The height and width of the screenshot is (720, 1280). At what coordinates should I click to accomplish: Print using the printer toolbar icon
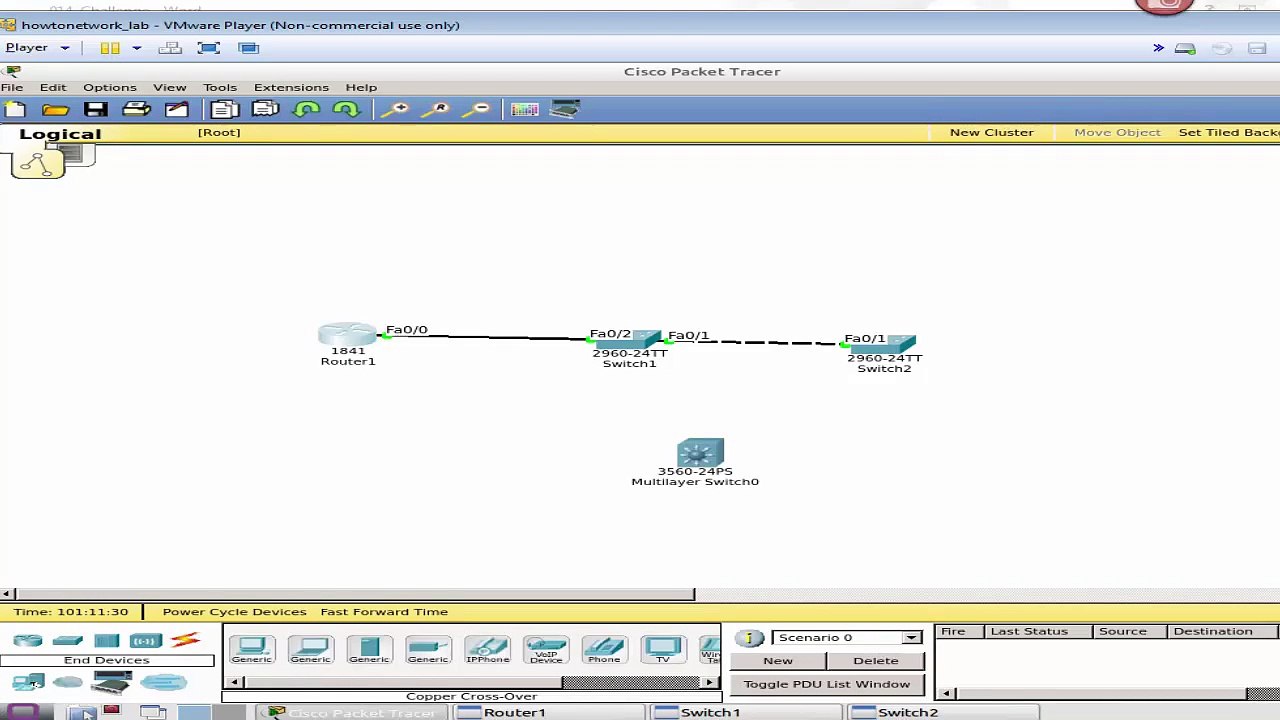point(136,109)
